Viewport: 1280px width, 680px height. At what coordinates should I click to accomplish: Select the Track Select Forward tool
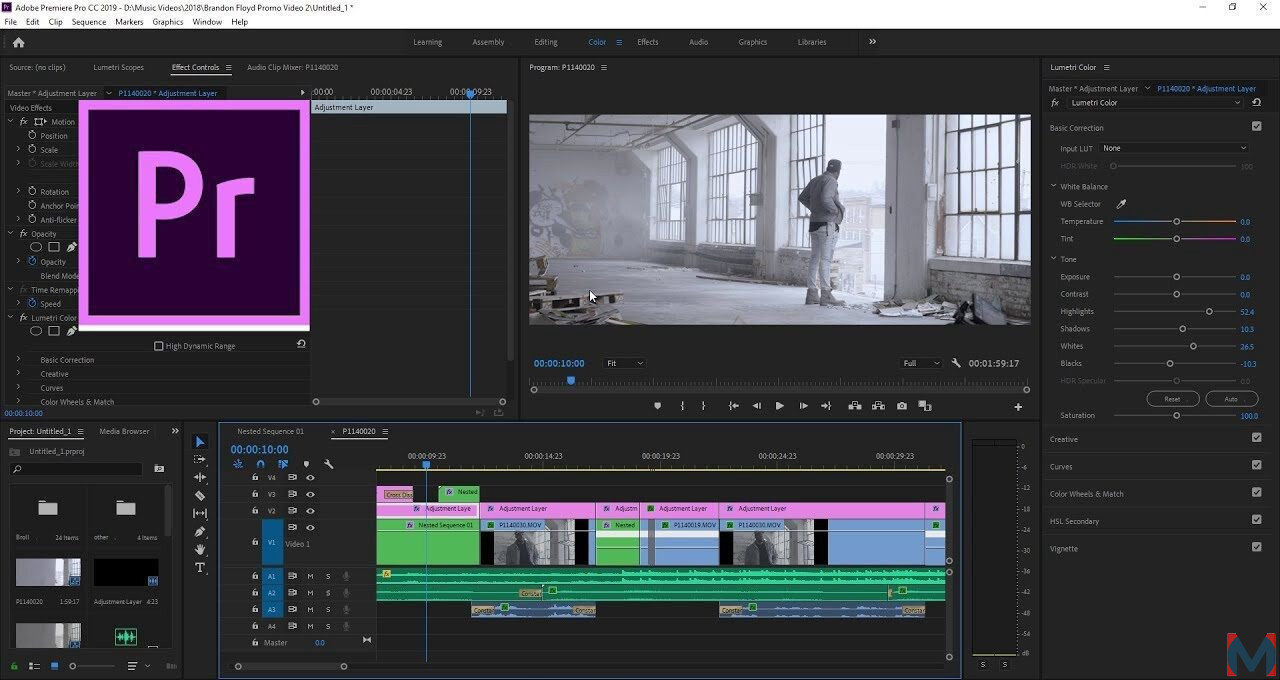click(x=200, y=460)
